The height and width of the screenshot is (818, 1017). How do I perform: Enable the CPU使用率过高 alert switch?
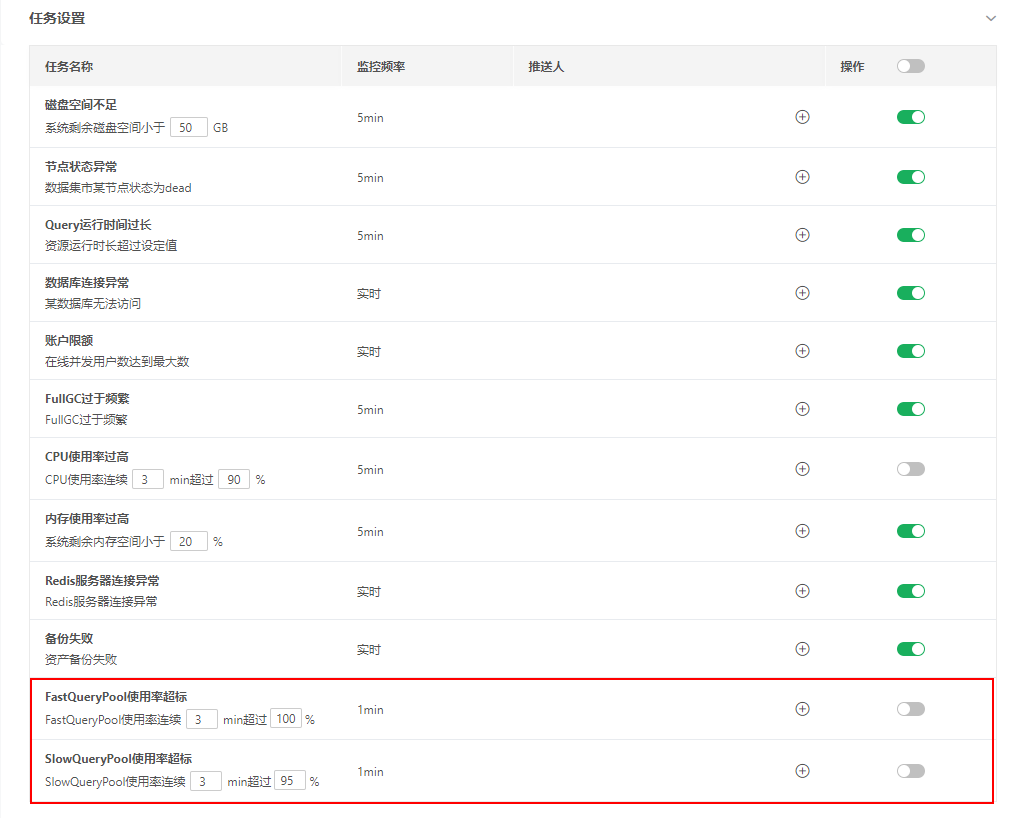[x=910, y=469]
